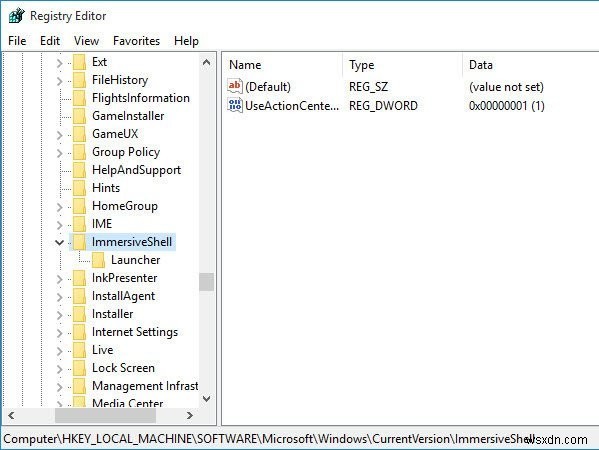Screen dimensions: 599x450
Task: Click the HelpAndSupport folder icon
Action: tap(79, 170)
